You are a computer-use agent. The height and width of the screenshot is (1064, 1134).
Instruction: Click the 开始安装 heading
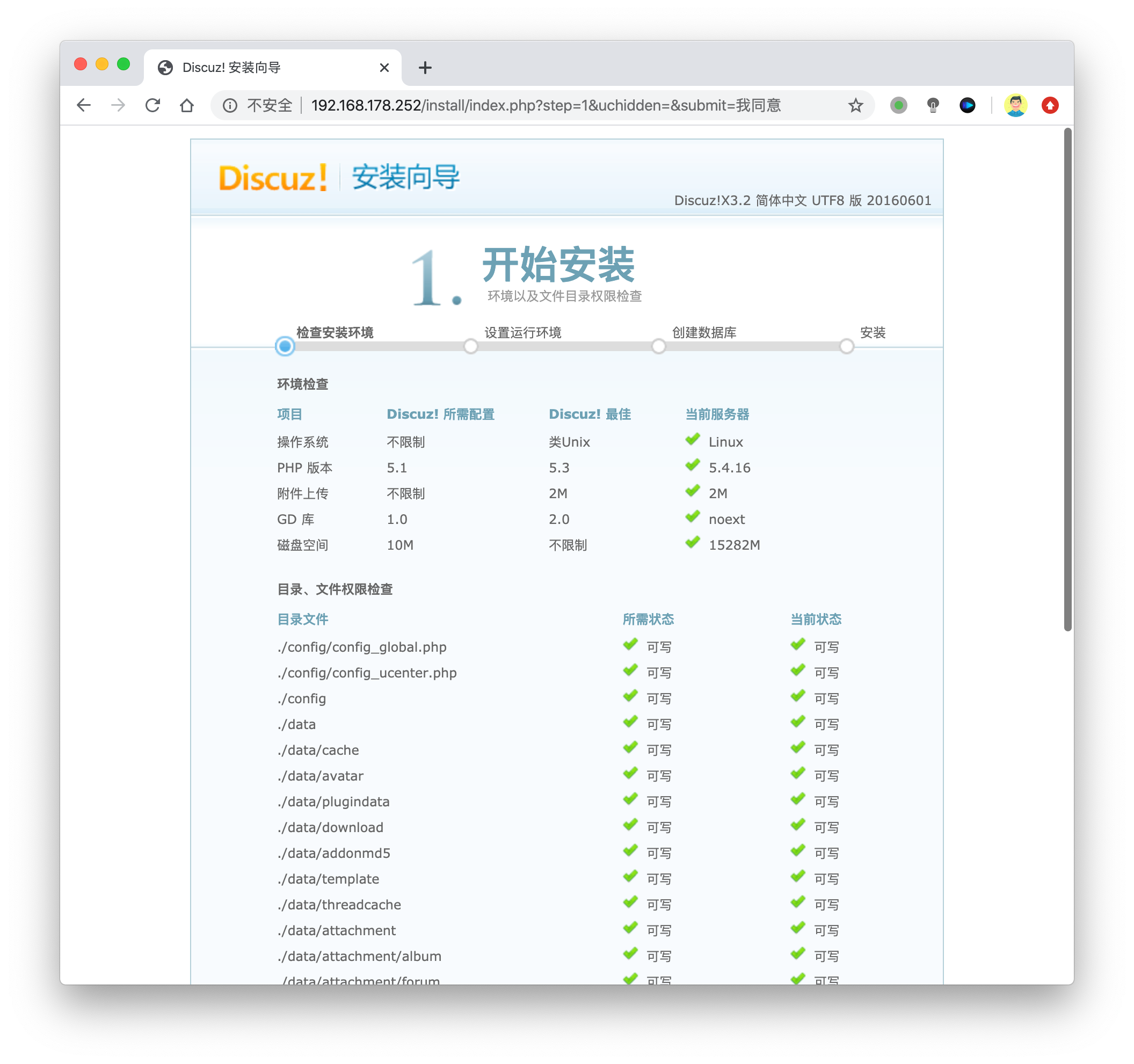(558, 265)
